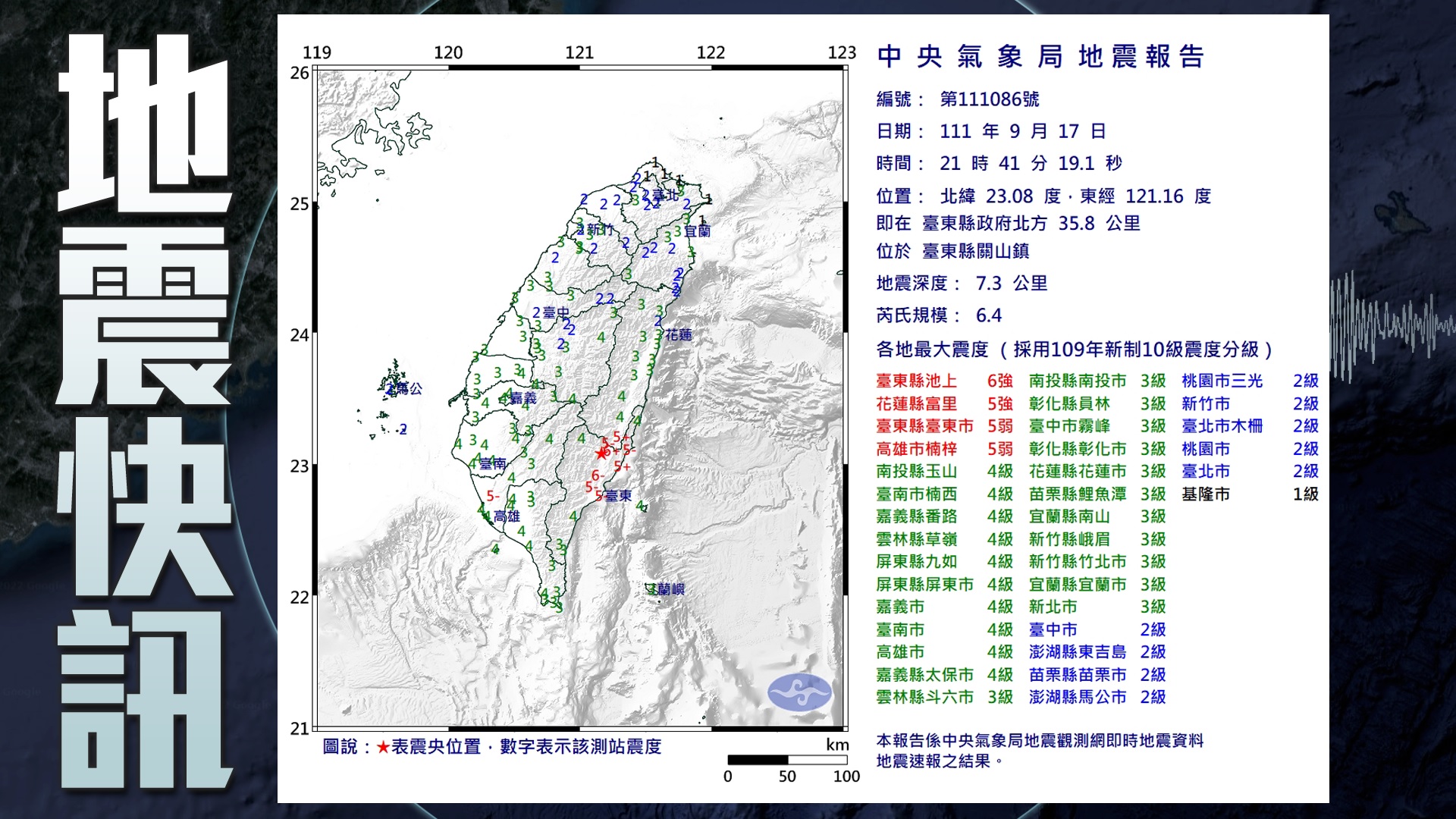1456x819 pixels.
Task: Click the 花蓮縣富里 5強 intensity entry
Action: [x=944, y=403]
